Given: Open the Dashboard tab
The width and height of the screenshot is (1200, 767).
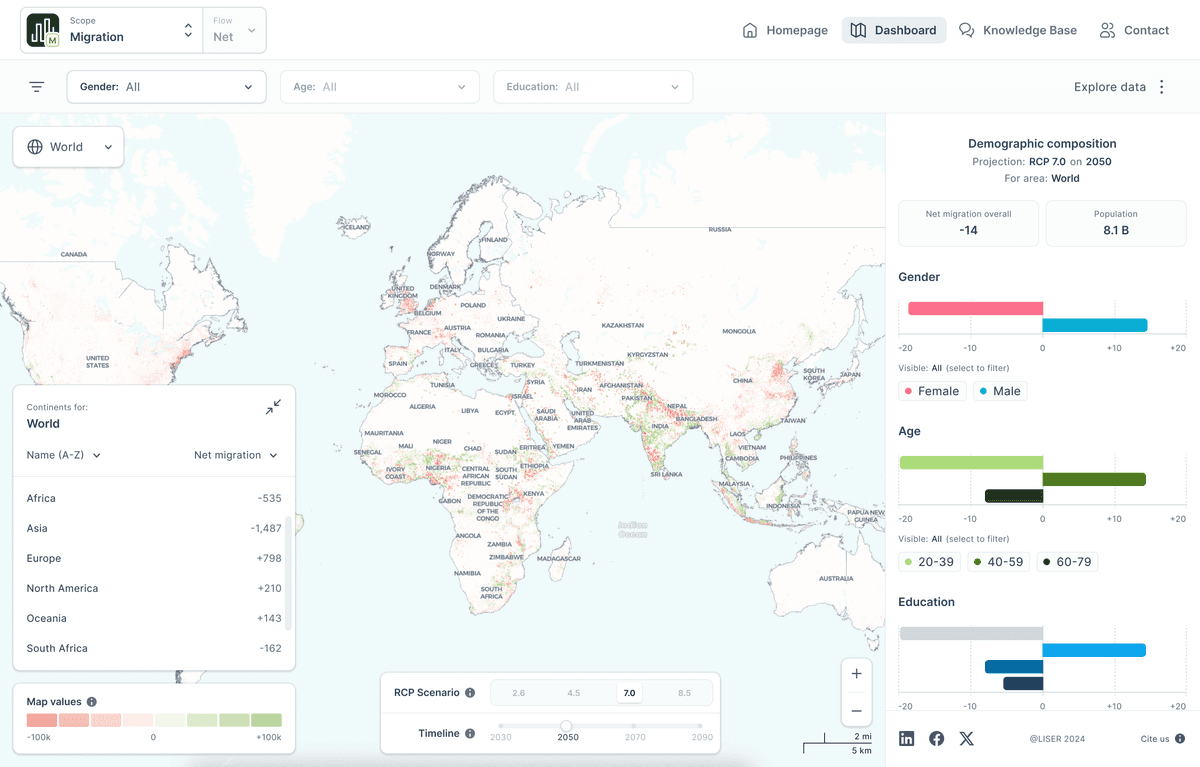Looking at the screenshot, I should (894, 30).
